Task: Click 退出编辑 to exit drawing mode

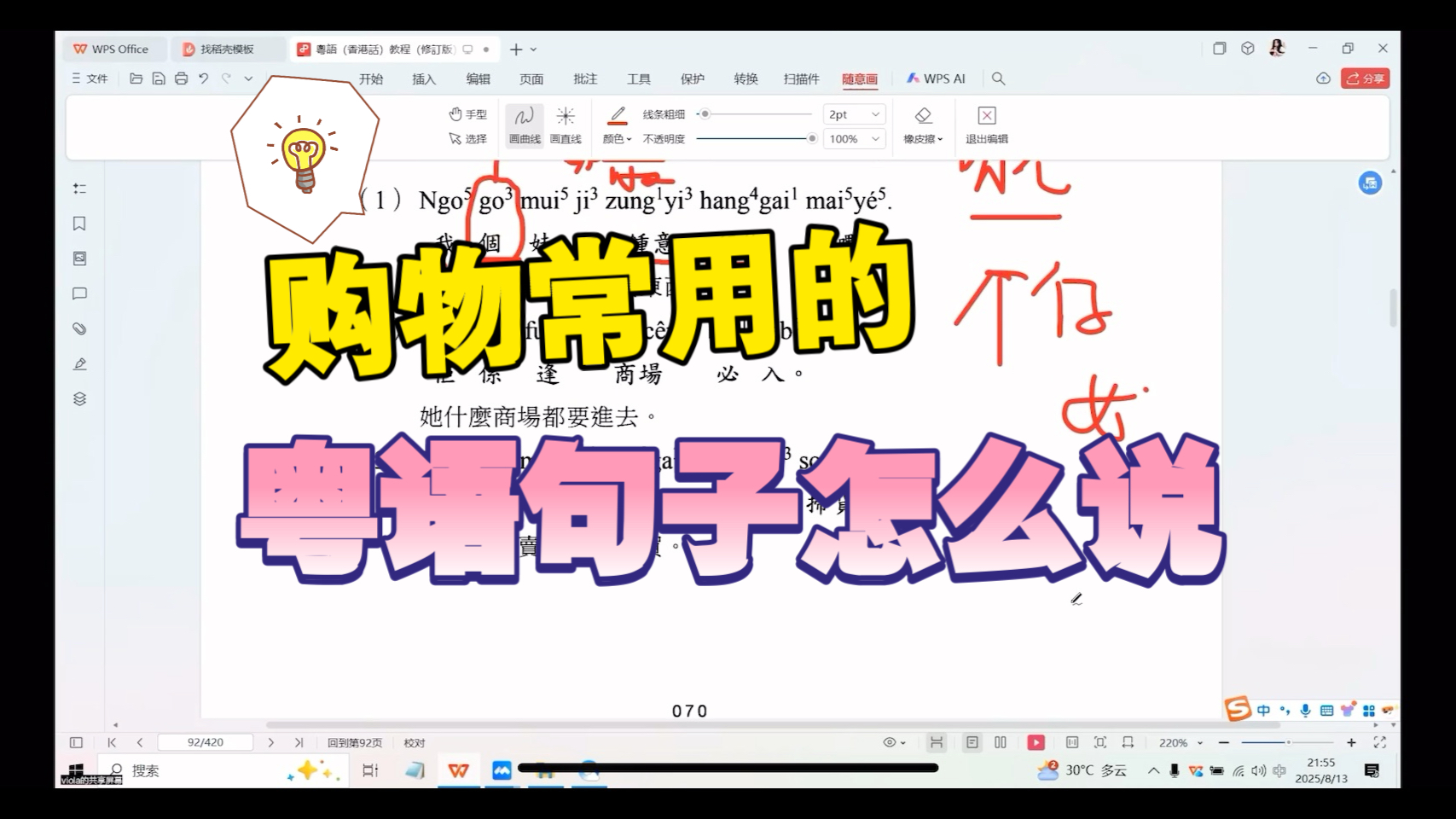Action: 987,125
